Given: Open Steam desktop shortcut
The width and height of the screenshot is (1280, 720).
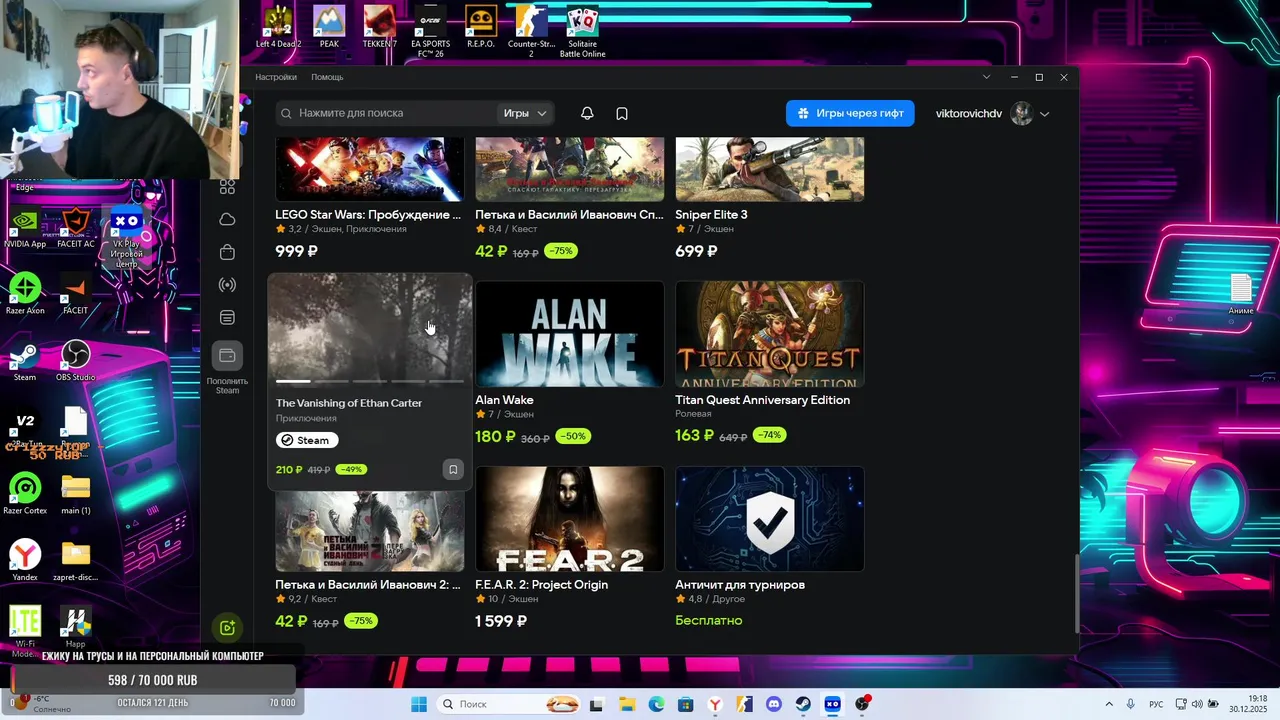Looking at the screenshot, I should click(x=25, y=361).
